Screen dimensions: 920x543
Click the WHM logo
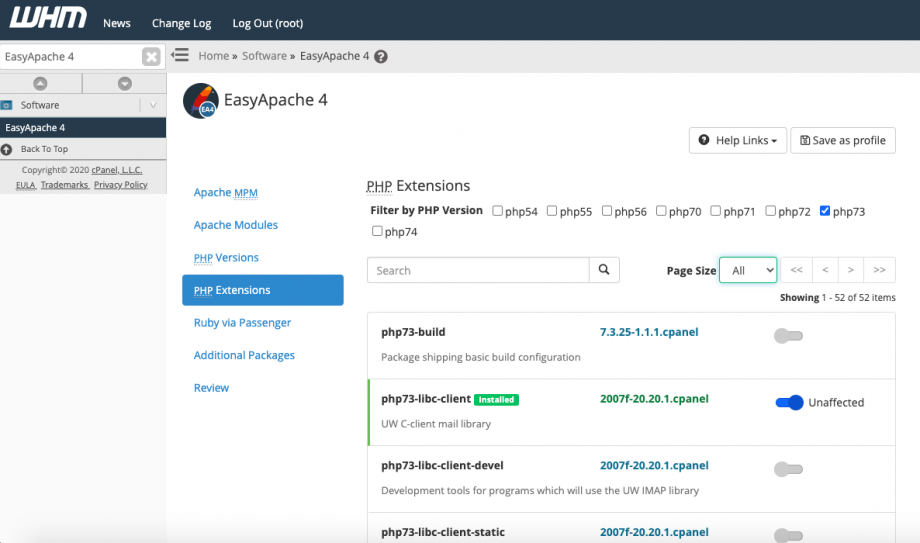(48, 20)
